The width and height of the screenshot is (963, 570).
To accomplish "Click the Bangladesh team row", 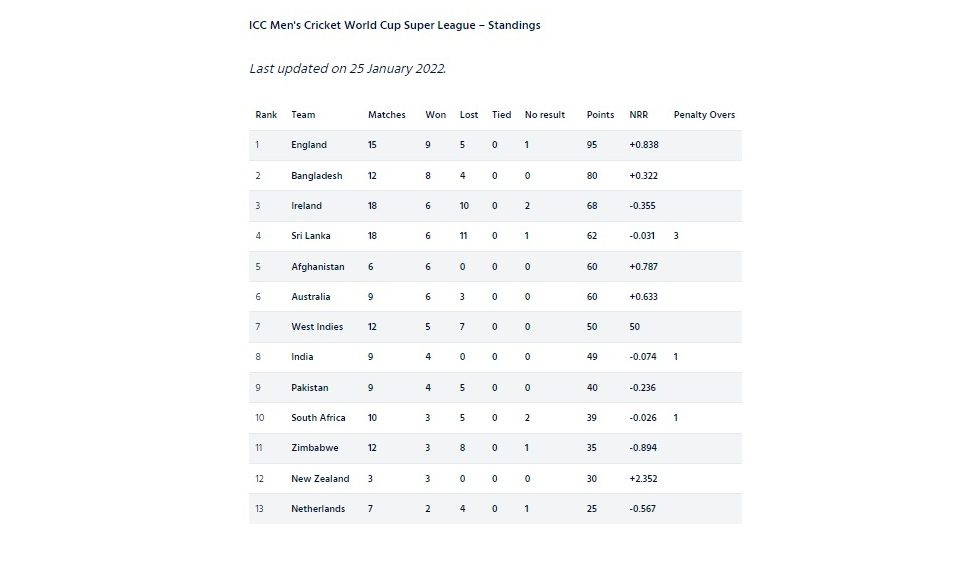I will 495,176.
